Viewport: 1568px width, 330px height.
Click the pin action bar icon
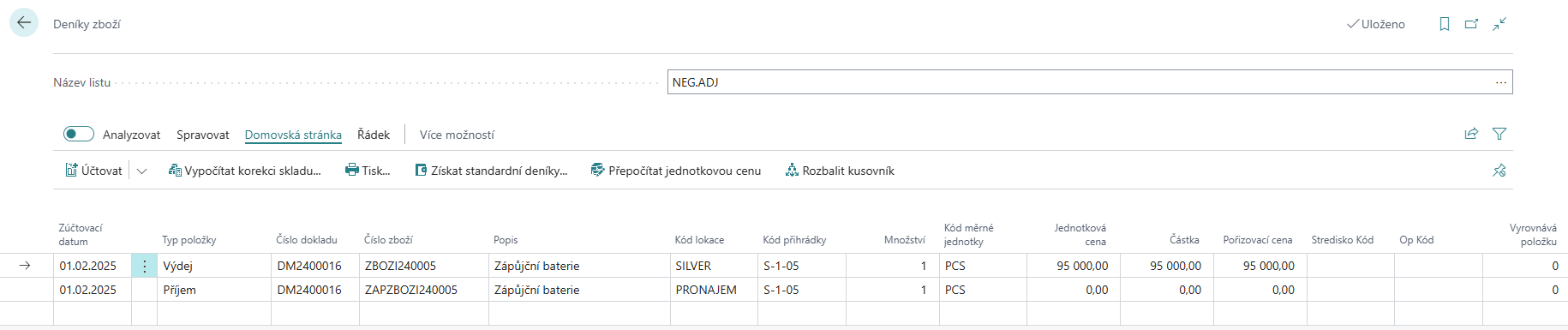(1499, 171)
